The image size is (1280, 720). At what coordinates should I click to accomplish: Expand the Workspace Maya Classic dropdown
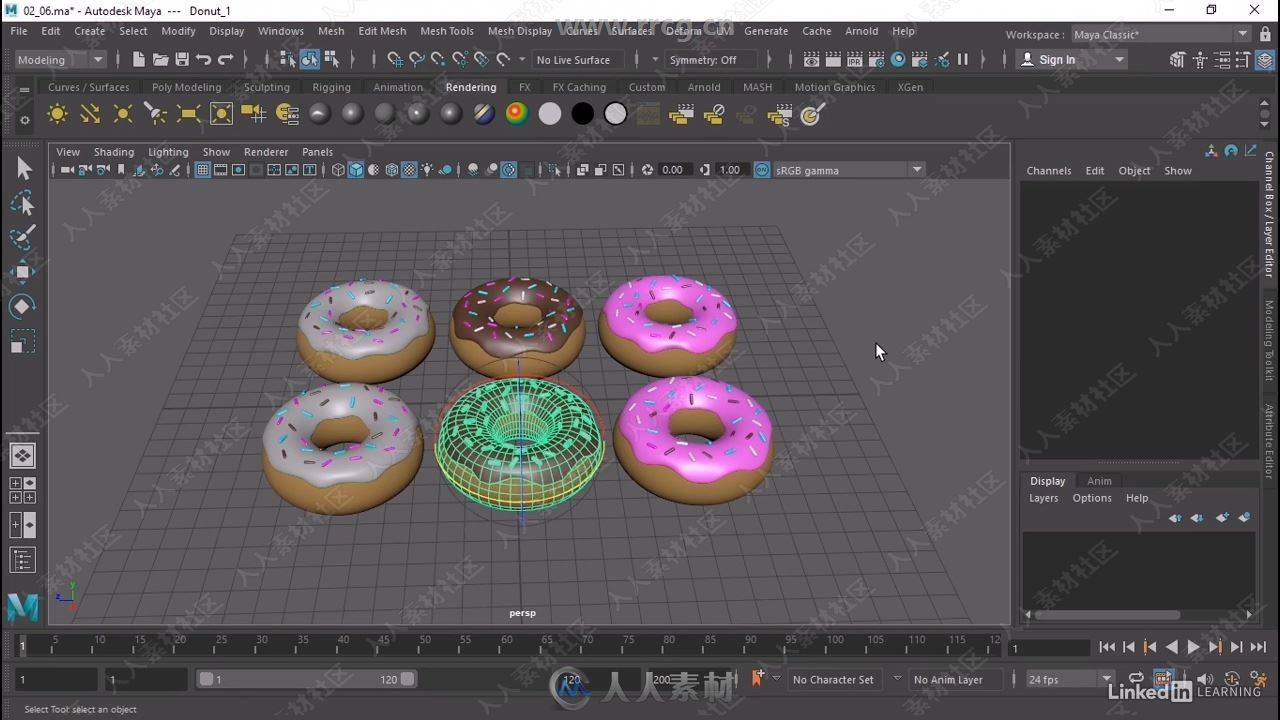[x=1161, y=35]
